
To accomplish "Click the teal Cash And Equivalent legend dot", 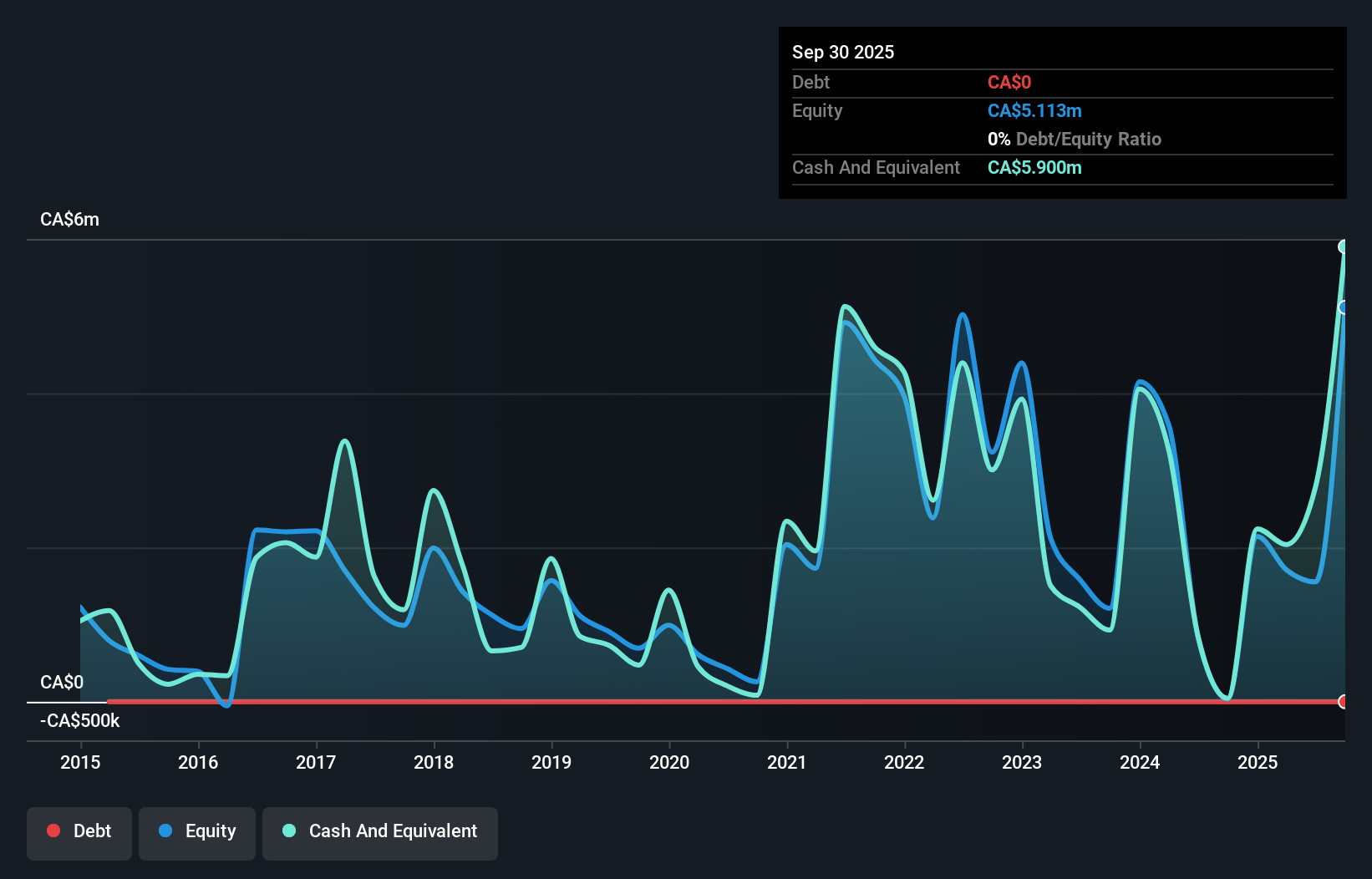I will coord(288,831).
